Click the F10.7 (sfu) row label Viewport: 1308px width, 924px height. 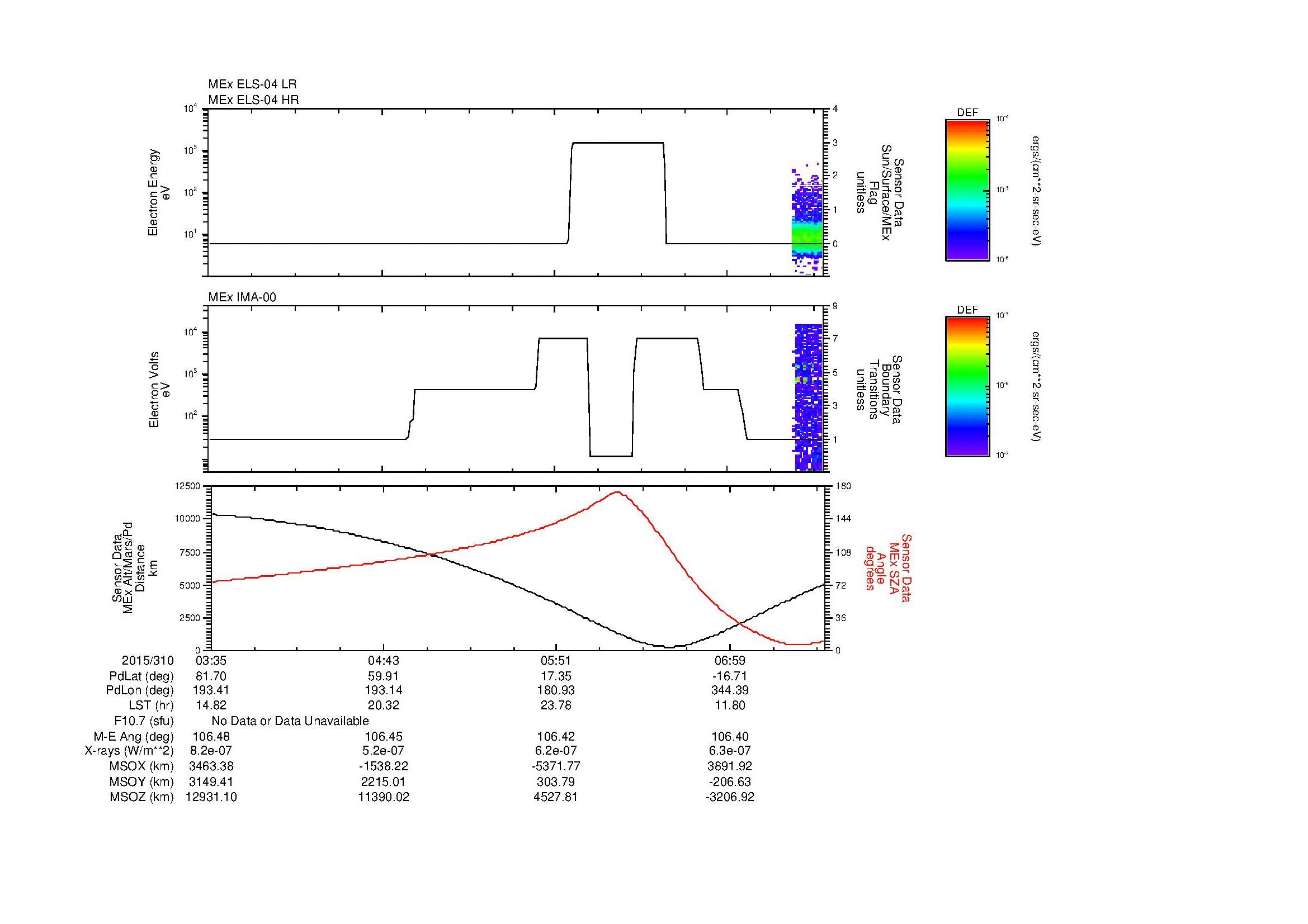coord(144,721)
